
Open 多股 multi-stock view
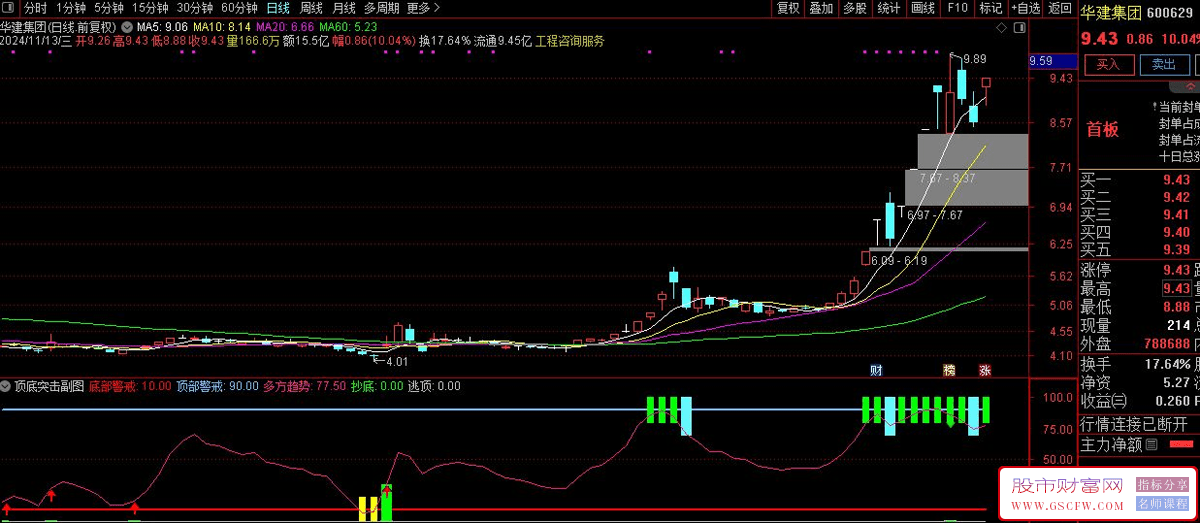pos(855,8)
